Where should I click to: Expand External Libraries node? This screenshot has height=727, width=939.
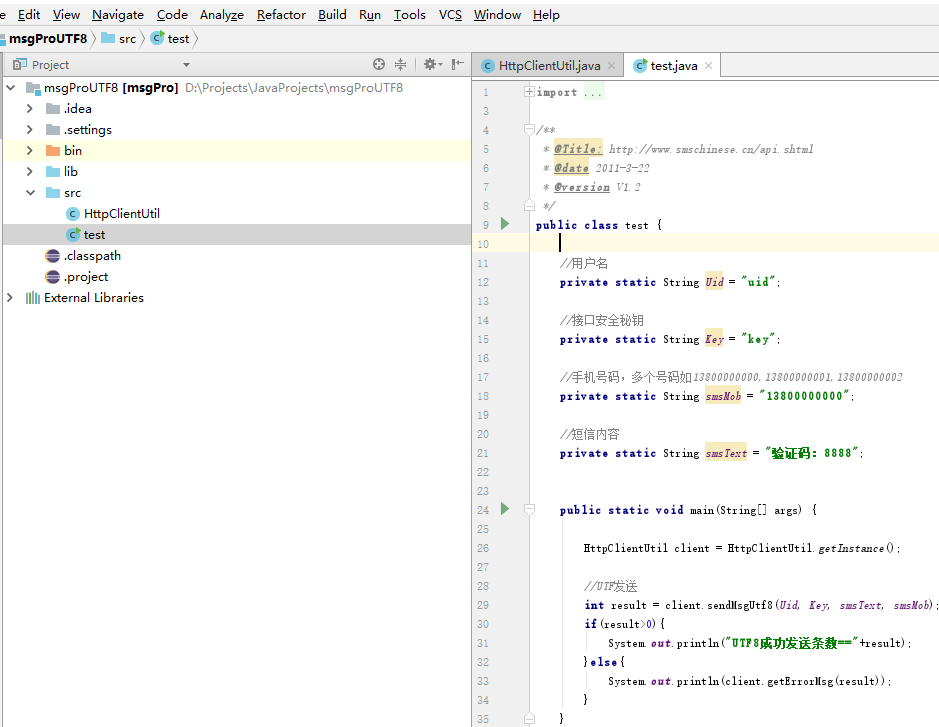click(10, 298)
